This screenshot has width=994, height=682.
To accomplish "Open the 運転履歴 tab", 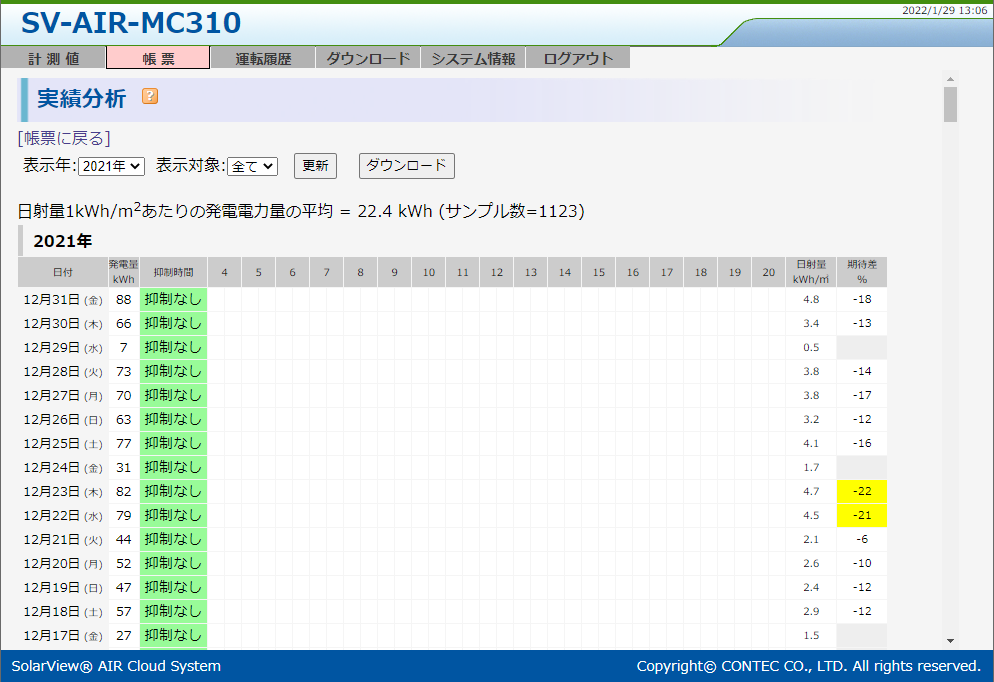I will click(263, 59).
